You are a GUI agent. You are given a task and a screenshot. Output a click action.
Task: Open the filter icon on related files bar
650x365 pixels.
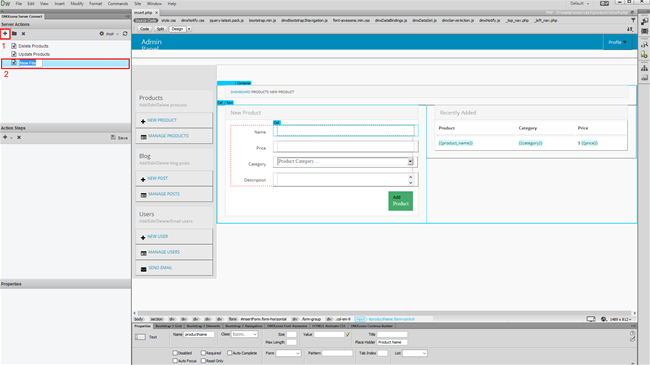click(x=633, y=20)
